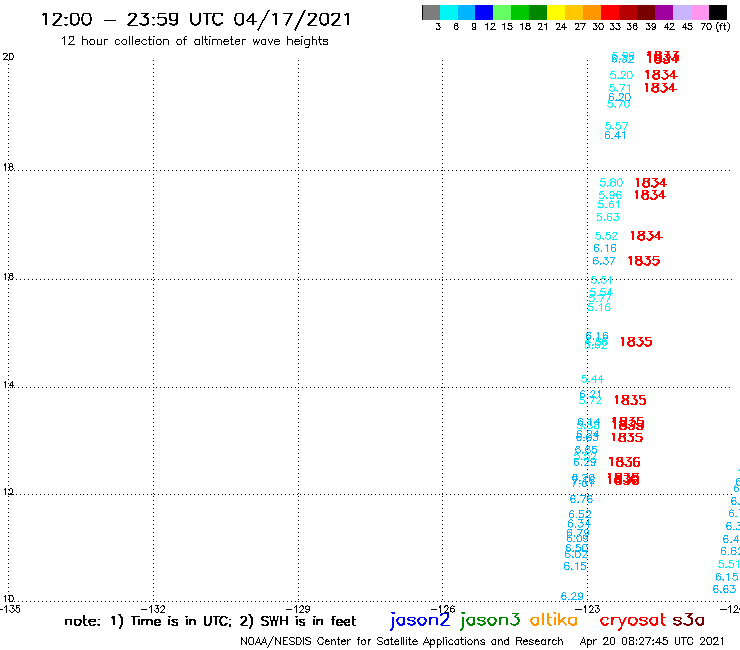Click the red '1834' time beside 5.20
This screenshot has width=740, height=650.
click(x=661, y=75)
